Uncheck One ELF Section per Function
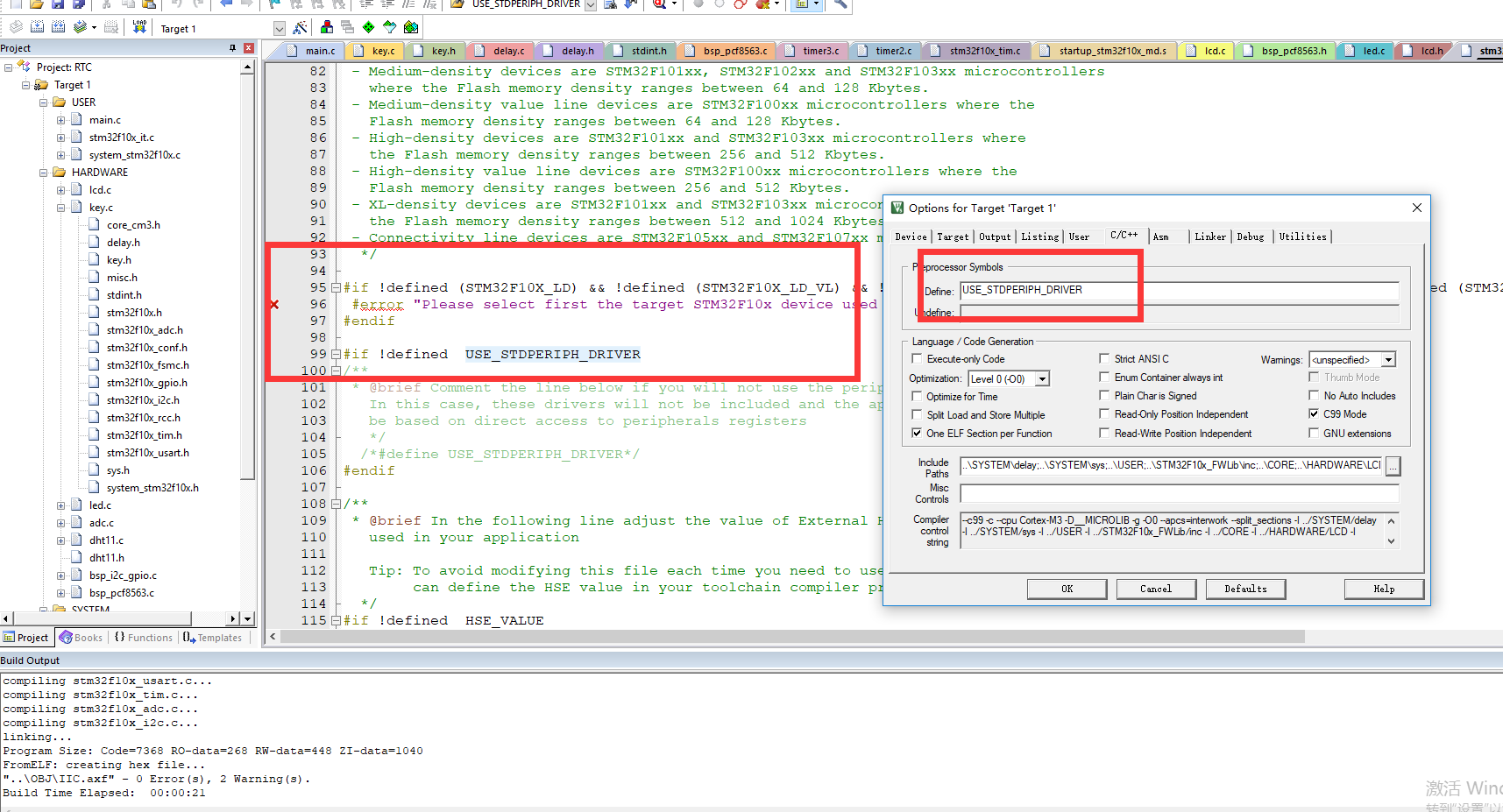The image size is (1503, 812). pos(917,434)
